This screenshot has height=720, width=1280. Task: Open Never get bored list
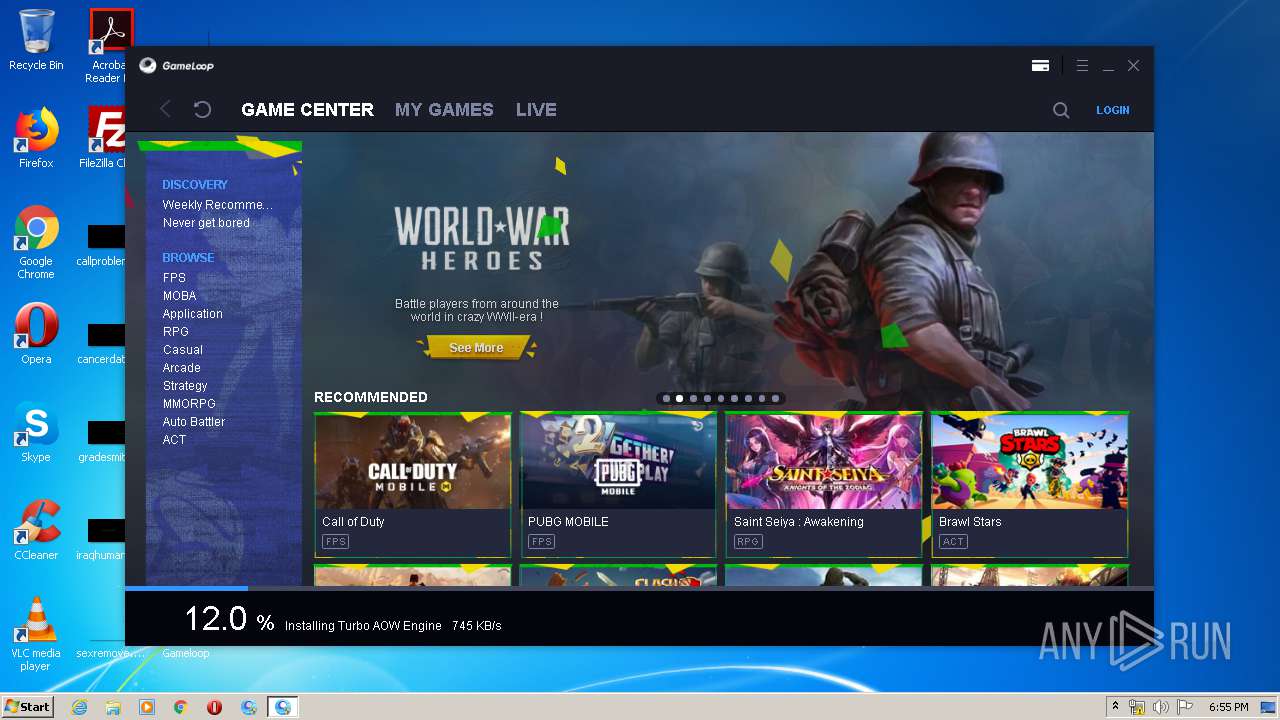point(206,223)
